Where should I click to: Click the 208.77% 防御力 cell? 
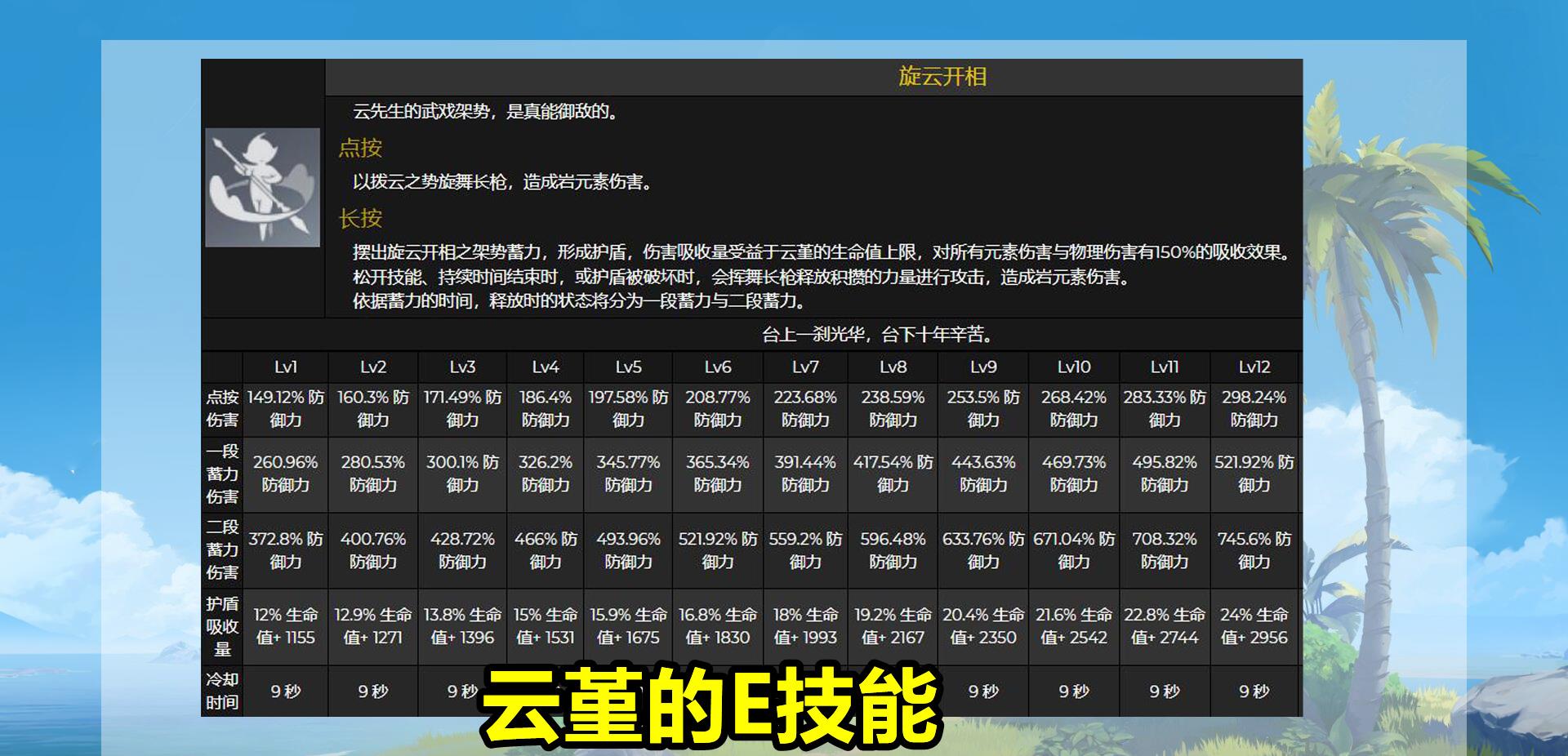click(x=718, y=409)
